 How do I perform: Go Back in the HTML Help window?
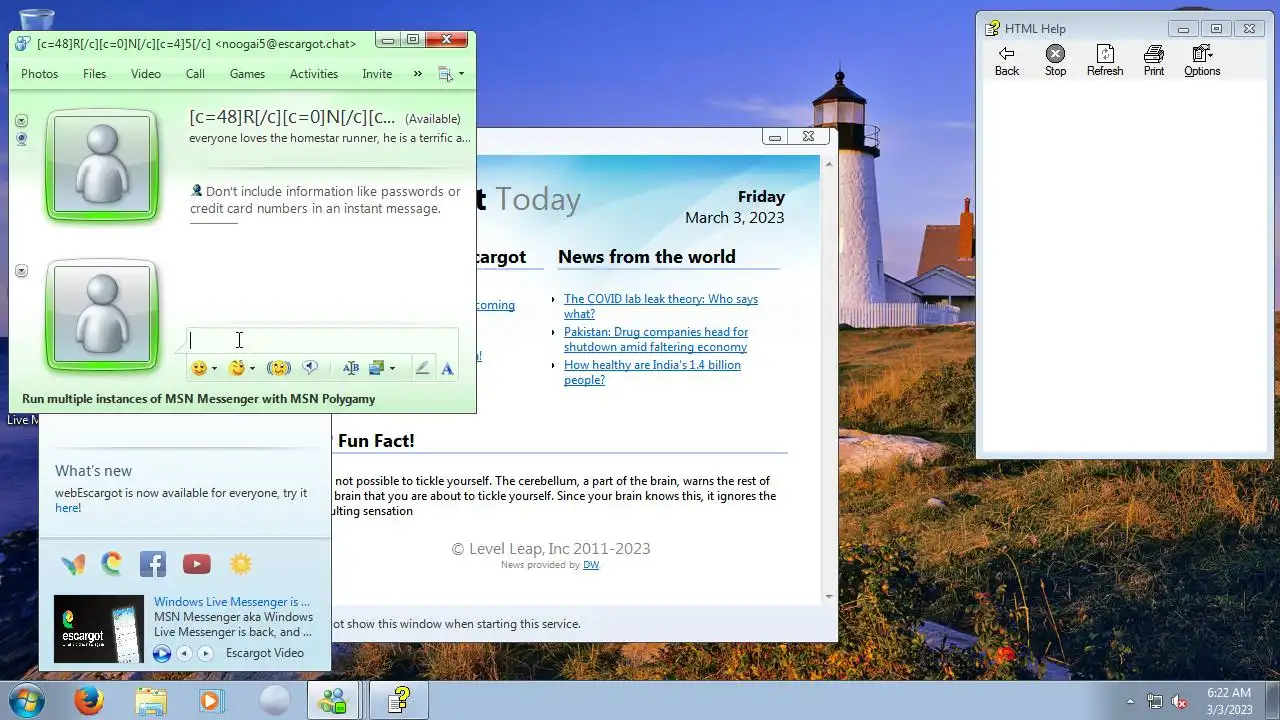(x=1007, y=60)
